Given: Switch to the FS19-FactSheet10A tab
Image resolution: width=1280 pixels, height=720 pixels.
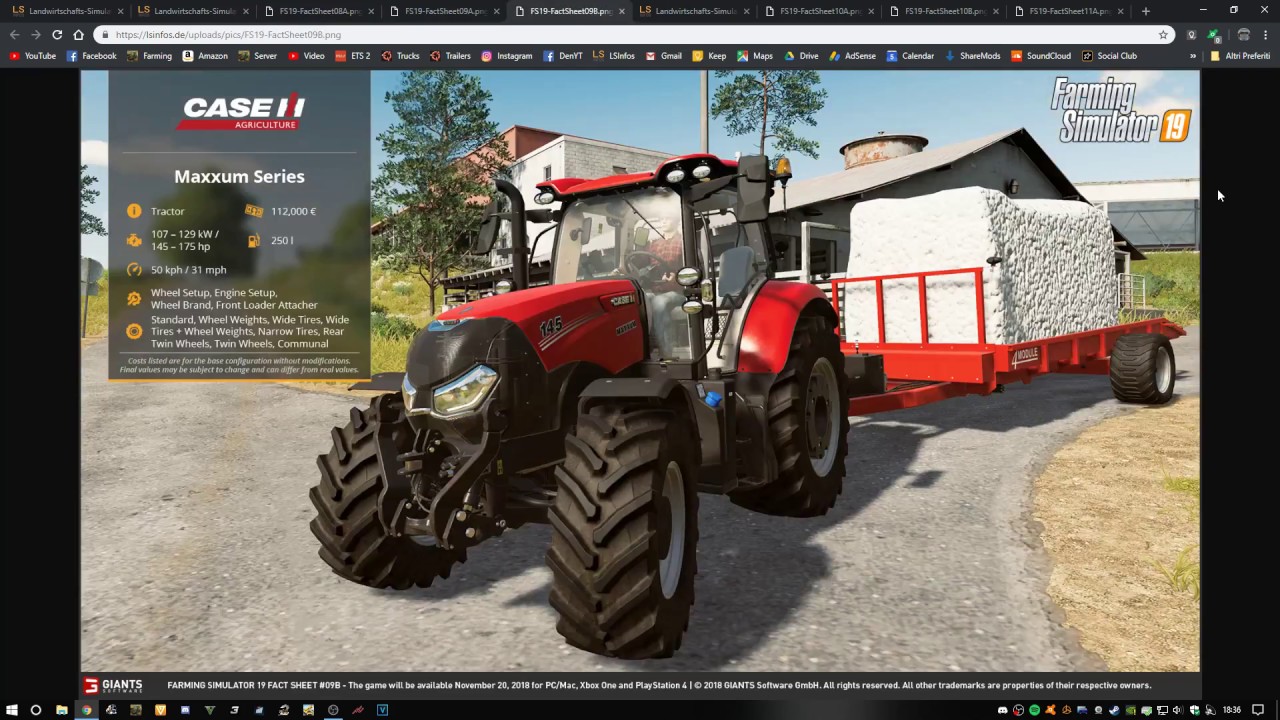Looking at the screenshot, I should (x=820, y=11).
